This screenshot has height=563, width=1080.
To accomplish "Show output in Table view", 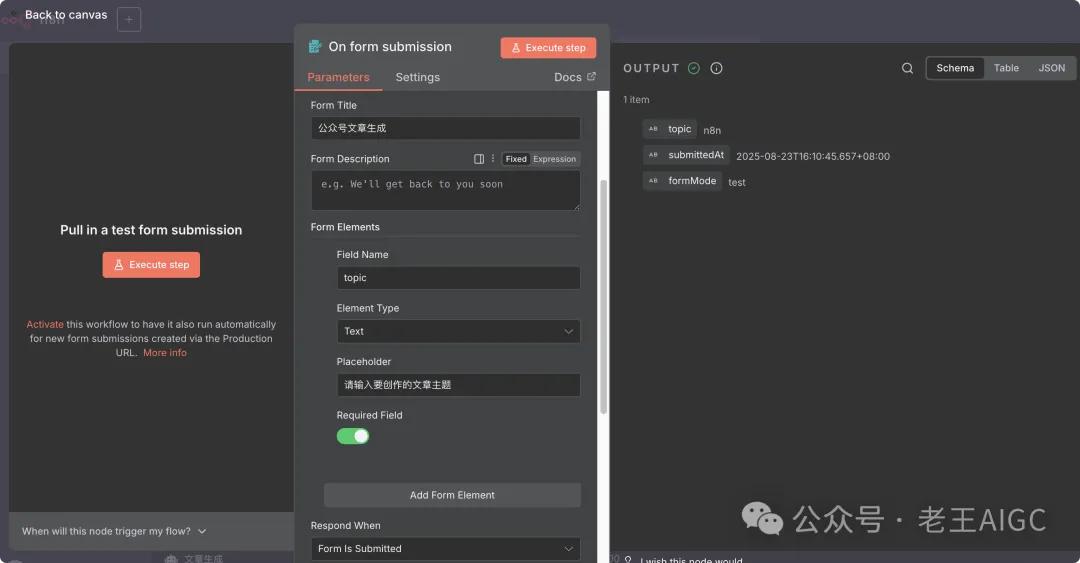I will [1006, 68].
